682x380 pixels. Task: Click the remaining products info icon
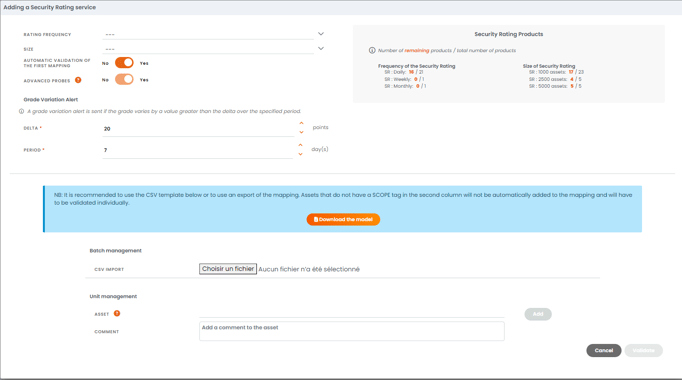(x=372, y=50)
